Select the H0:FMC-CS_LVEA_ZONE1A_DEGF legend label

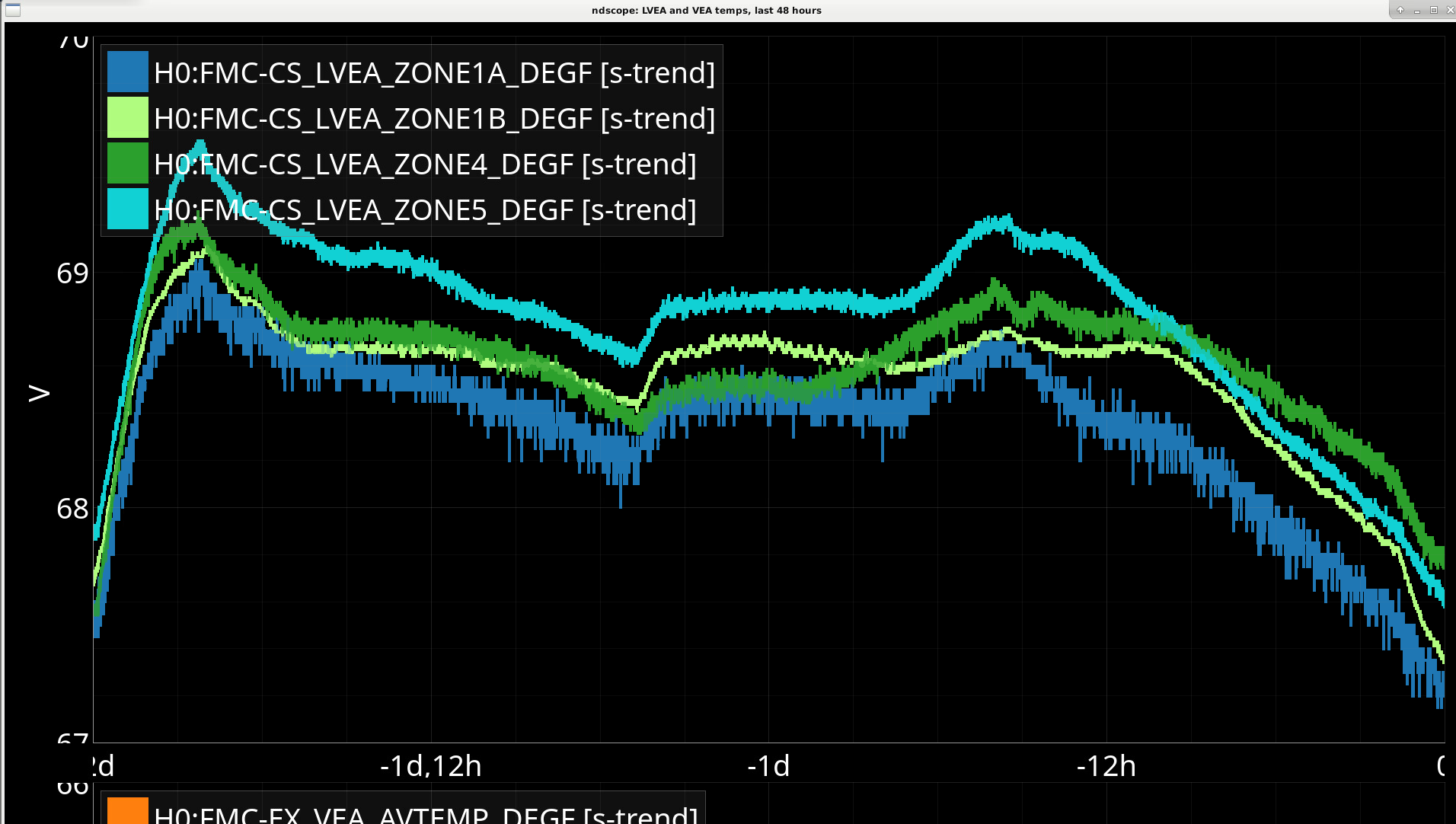(x=435, y=73)
